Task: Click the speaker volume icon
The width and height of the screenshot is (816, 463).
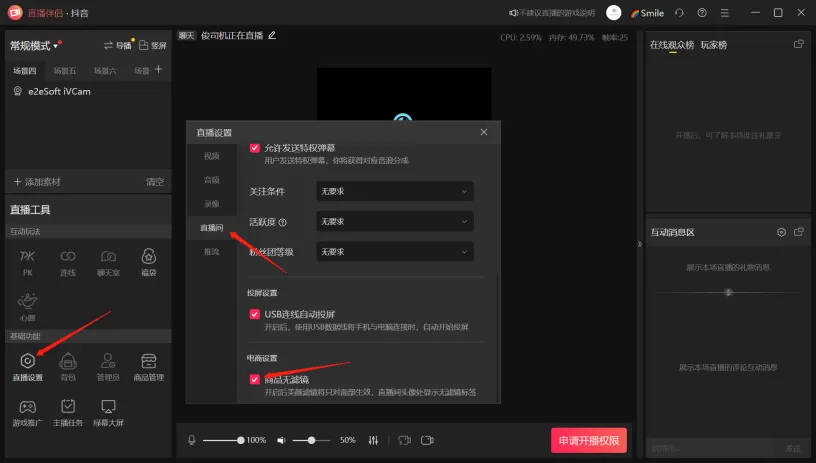Action: (281, 440)
